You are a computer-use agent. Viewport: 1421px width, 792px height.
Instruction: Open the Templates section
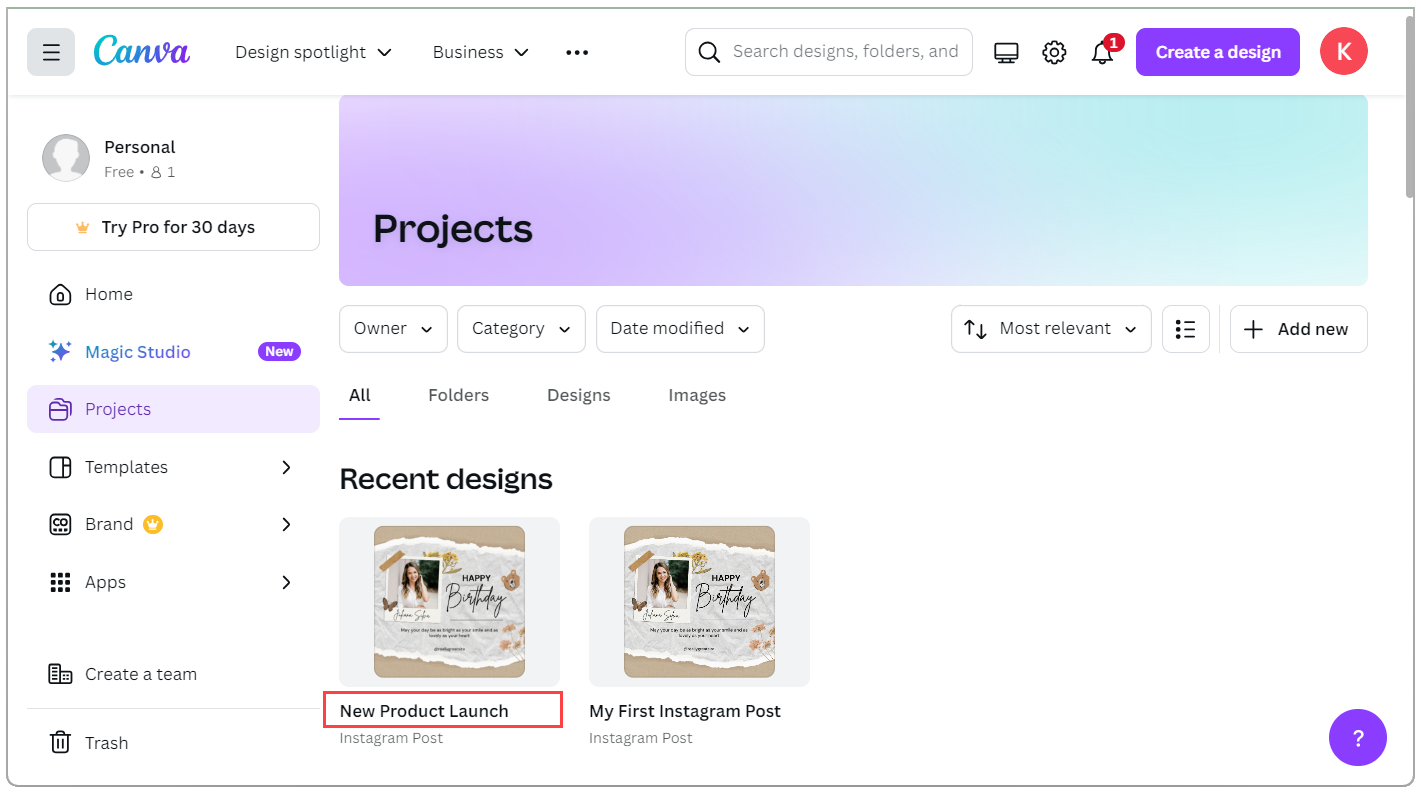coord(126,466)
